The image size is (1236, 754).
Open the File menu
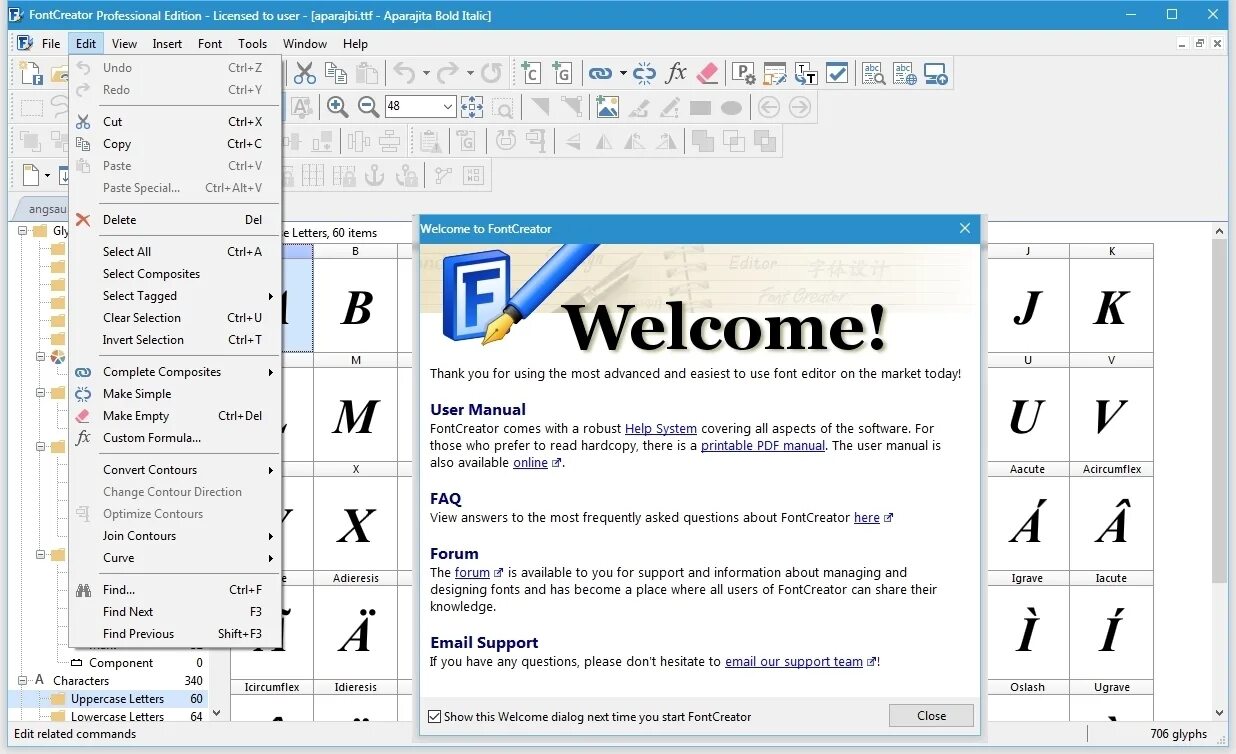click(x=51, y=44)
